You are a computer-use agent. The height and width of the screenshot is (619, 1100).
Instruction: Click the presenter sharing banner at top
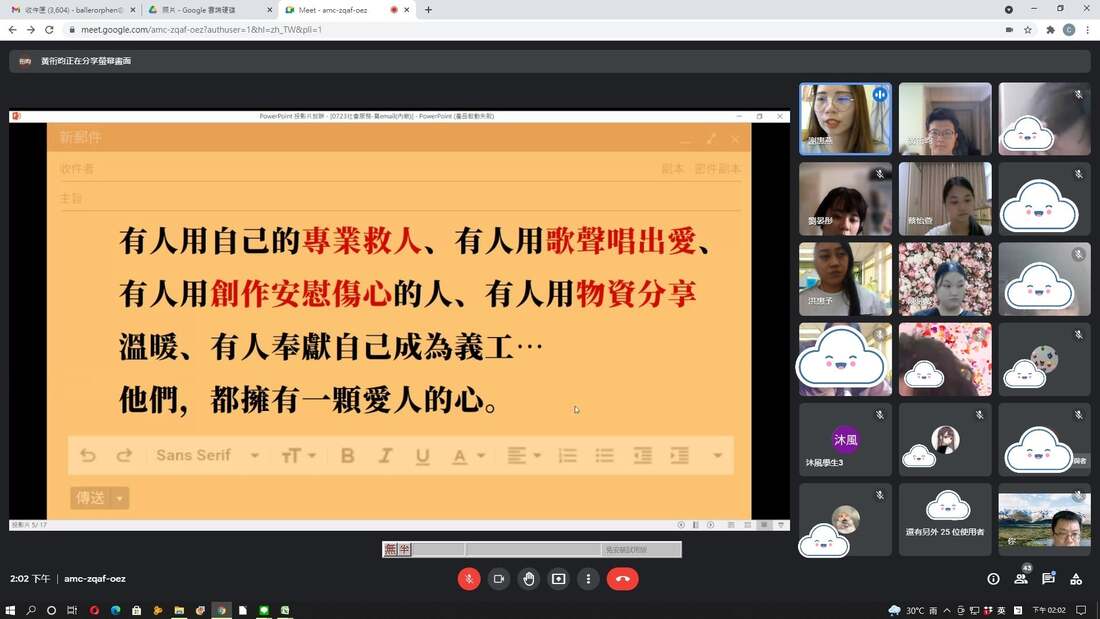(x=550, y=61)
